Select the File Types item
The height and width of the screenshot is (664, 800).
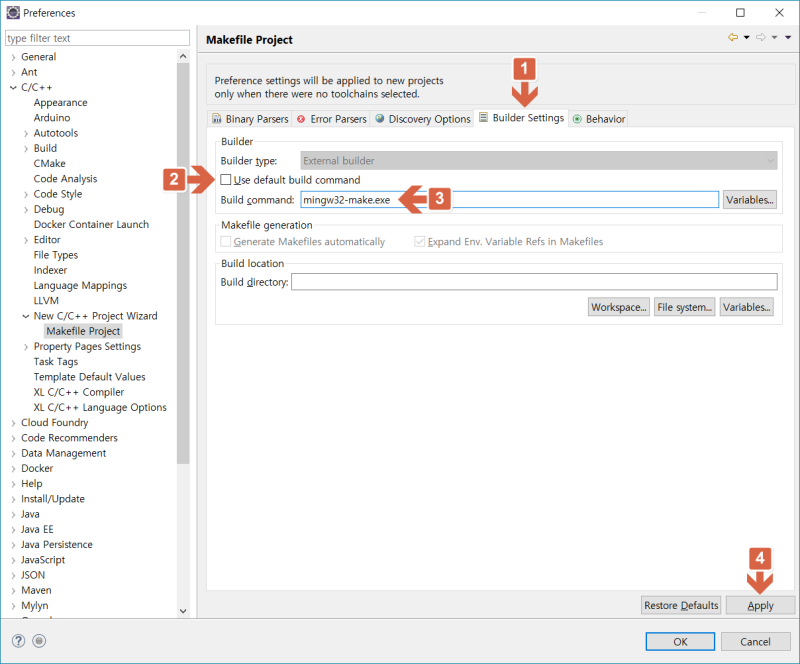56,255
